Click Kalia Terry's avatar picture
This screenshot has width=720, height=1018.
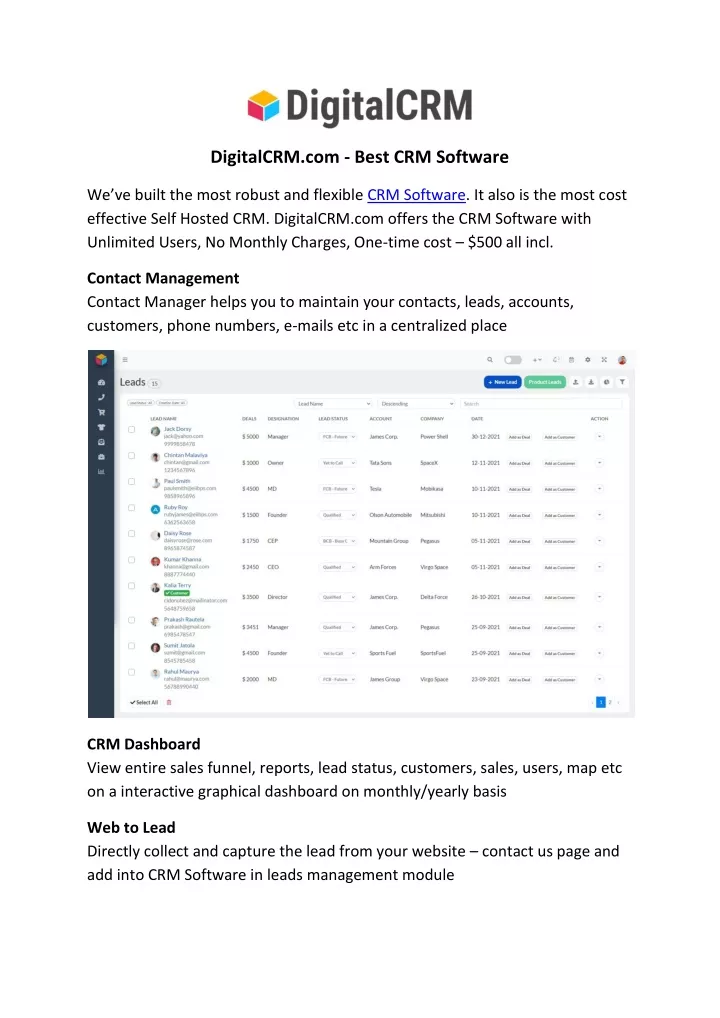[155, 588]
